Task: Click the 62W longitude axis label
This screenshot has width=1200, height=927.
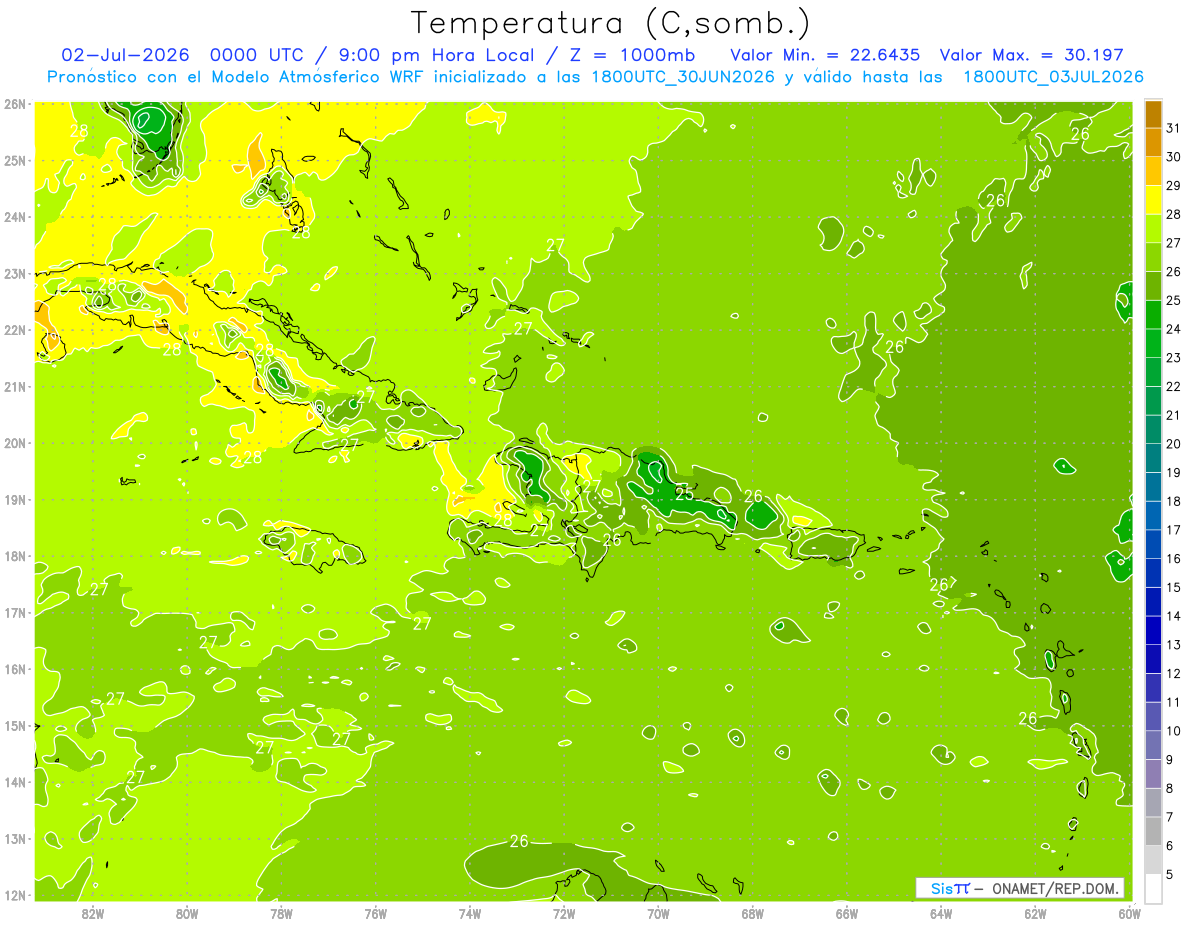Action: point(1035,913)
